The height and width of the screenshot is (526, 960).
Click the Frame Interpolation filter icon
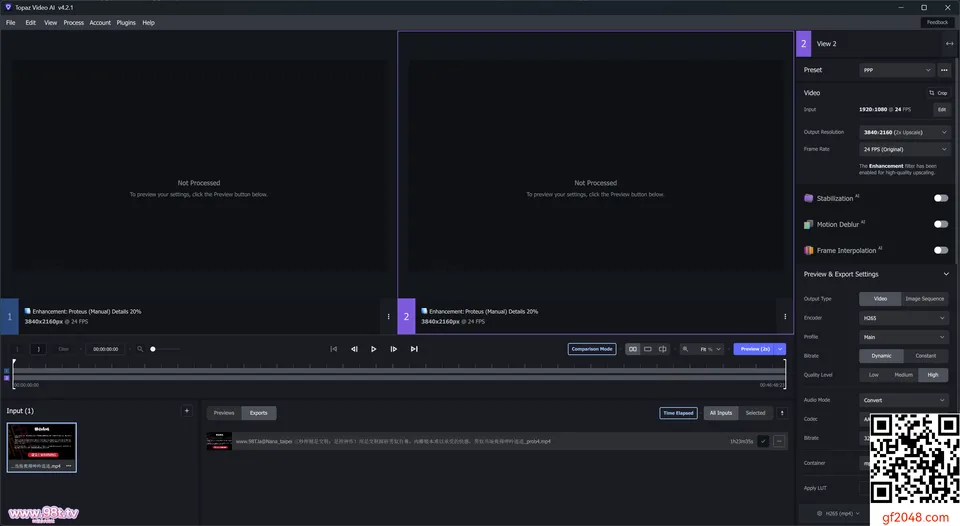(x=808, y=250)
